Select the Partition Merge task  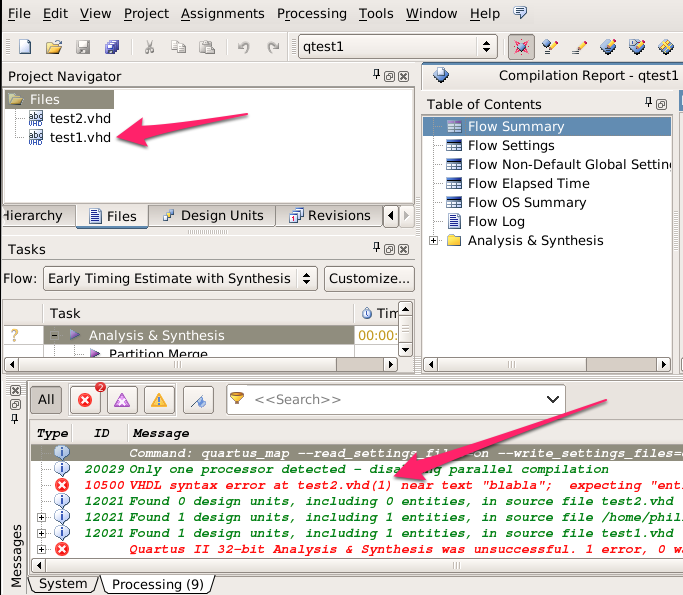(158, 353)
